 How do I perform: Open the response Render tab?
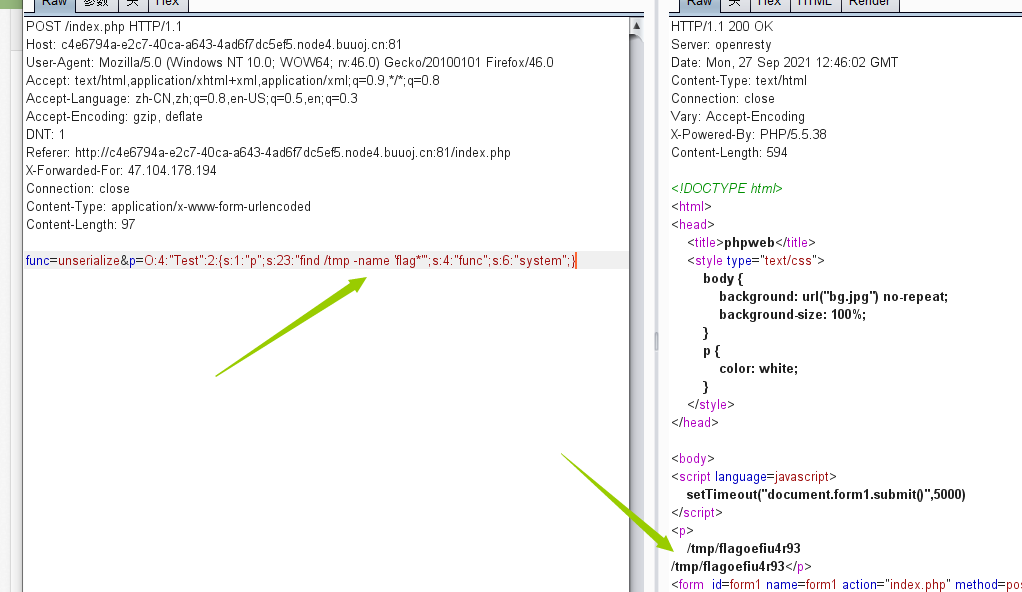[869, 4]
